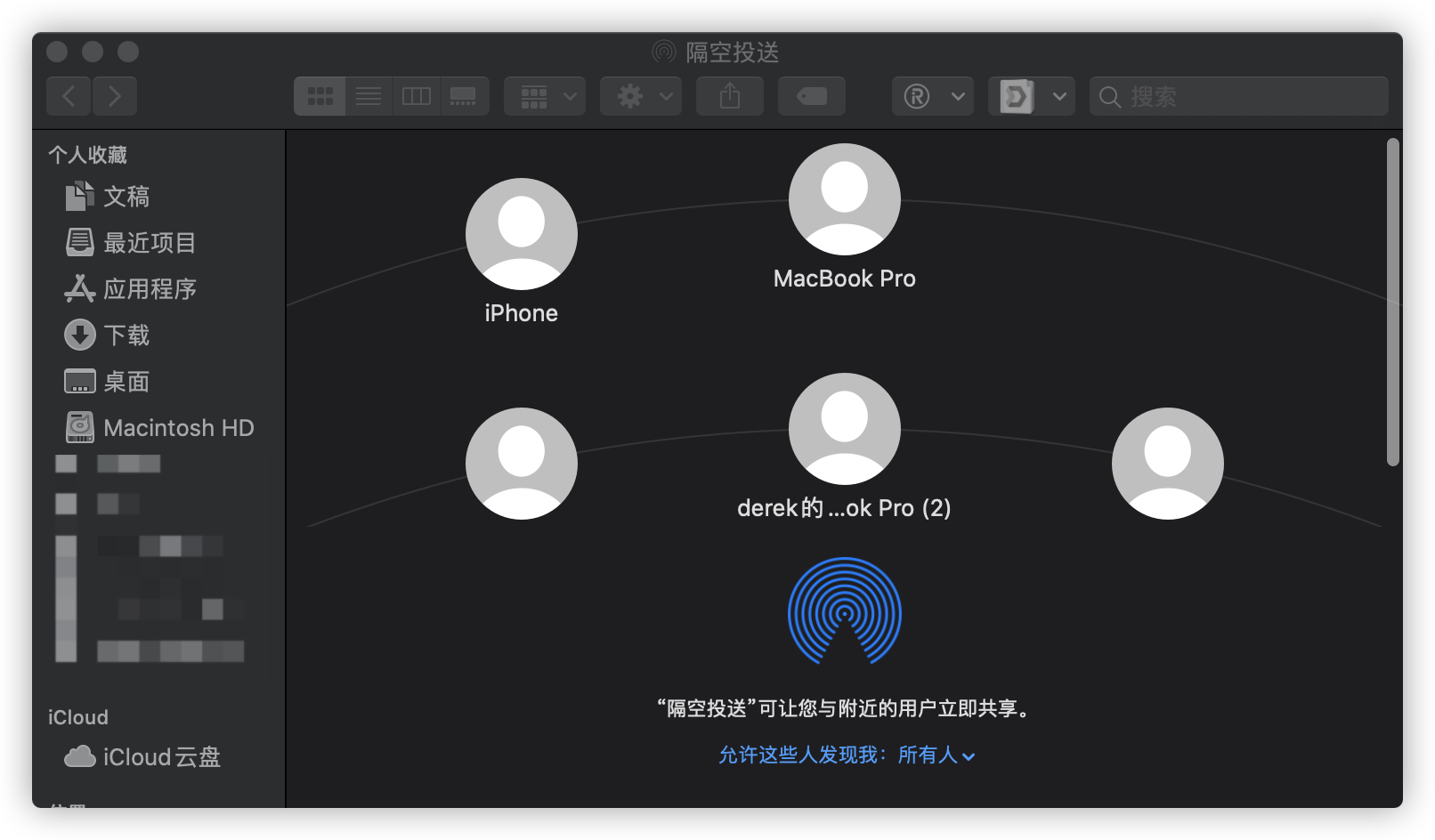Image resolution: width=1435 pixels, height=840 pixels.
Task: Switch to gallery view
Action: [x=464, y=95]
